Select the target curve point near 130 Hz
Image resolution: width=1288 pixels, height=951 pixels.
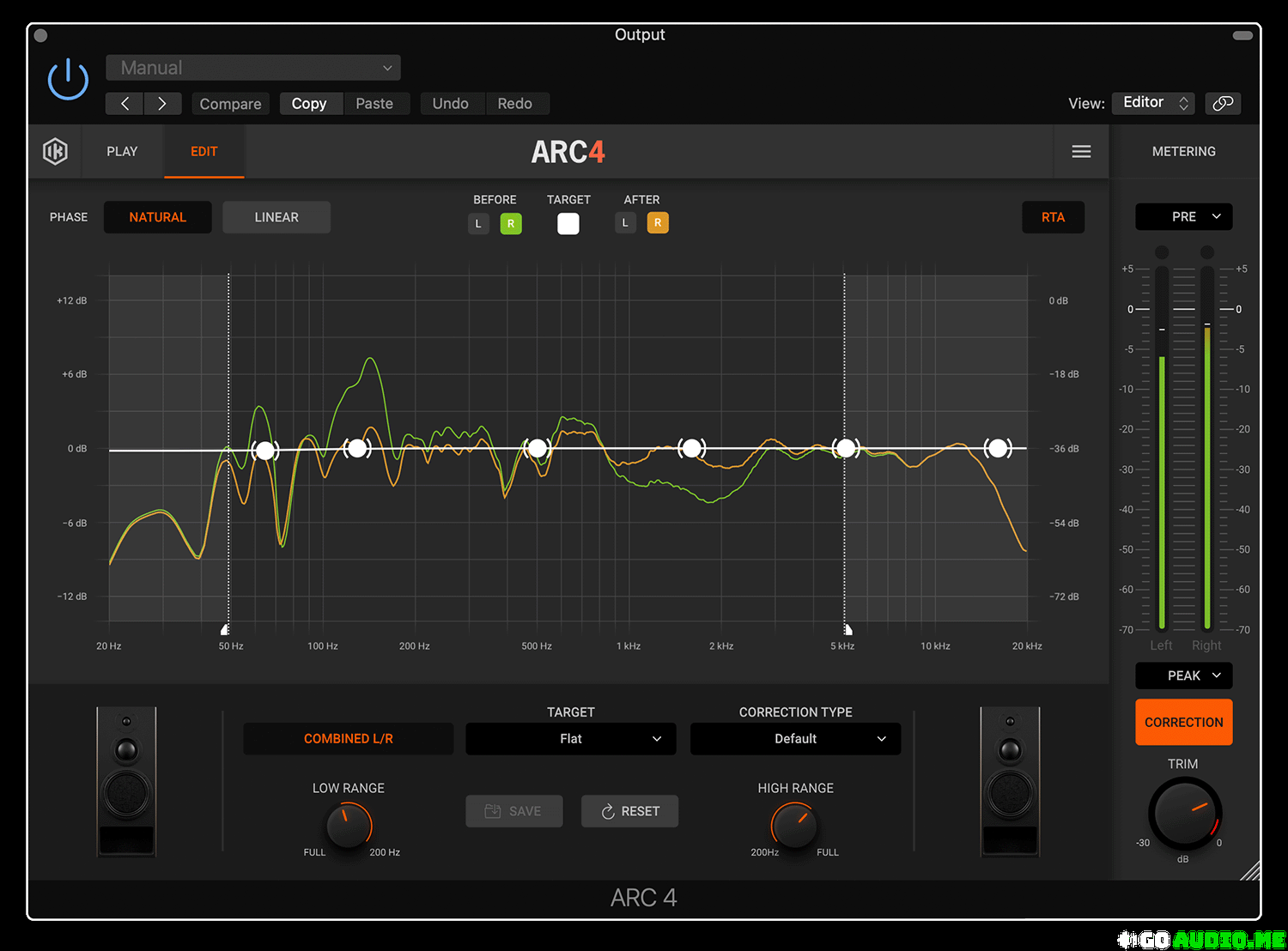(357, 448)
